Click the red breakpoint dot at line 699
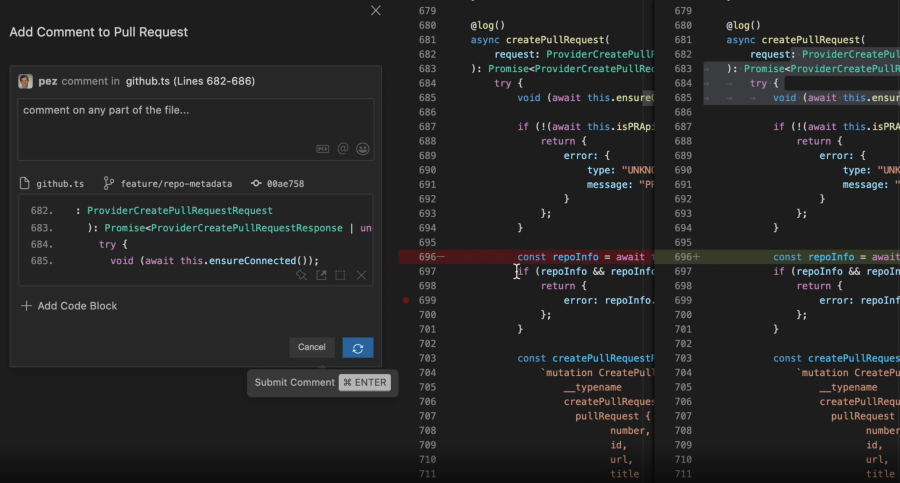Image resolution: width=900 pixels, height=483 pixels. [x=405, y=300]
